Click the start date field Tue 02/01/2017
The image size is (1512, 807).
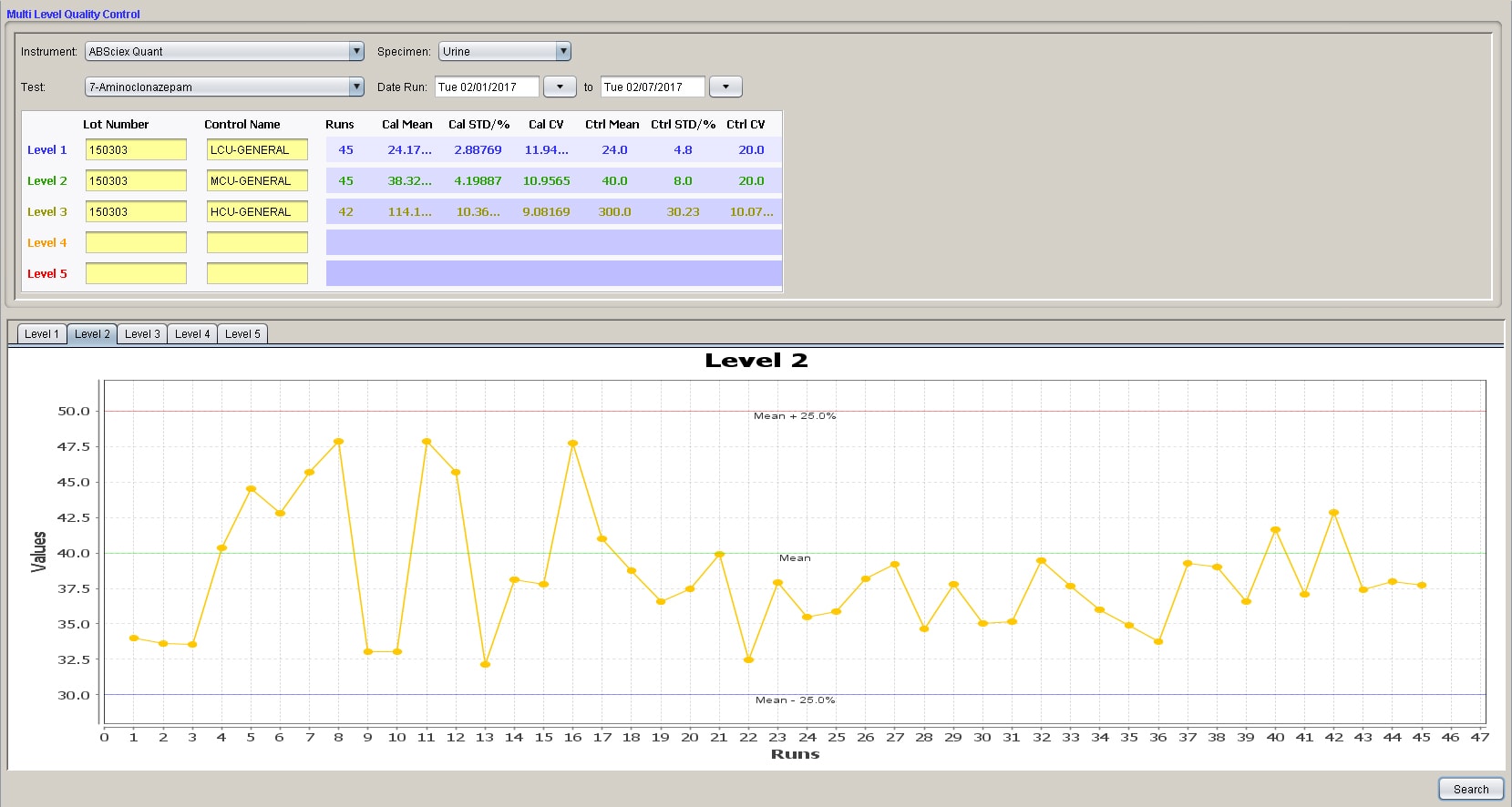(x=487, y=87)
